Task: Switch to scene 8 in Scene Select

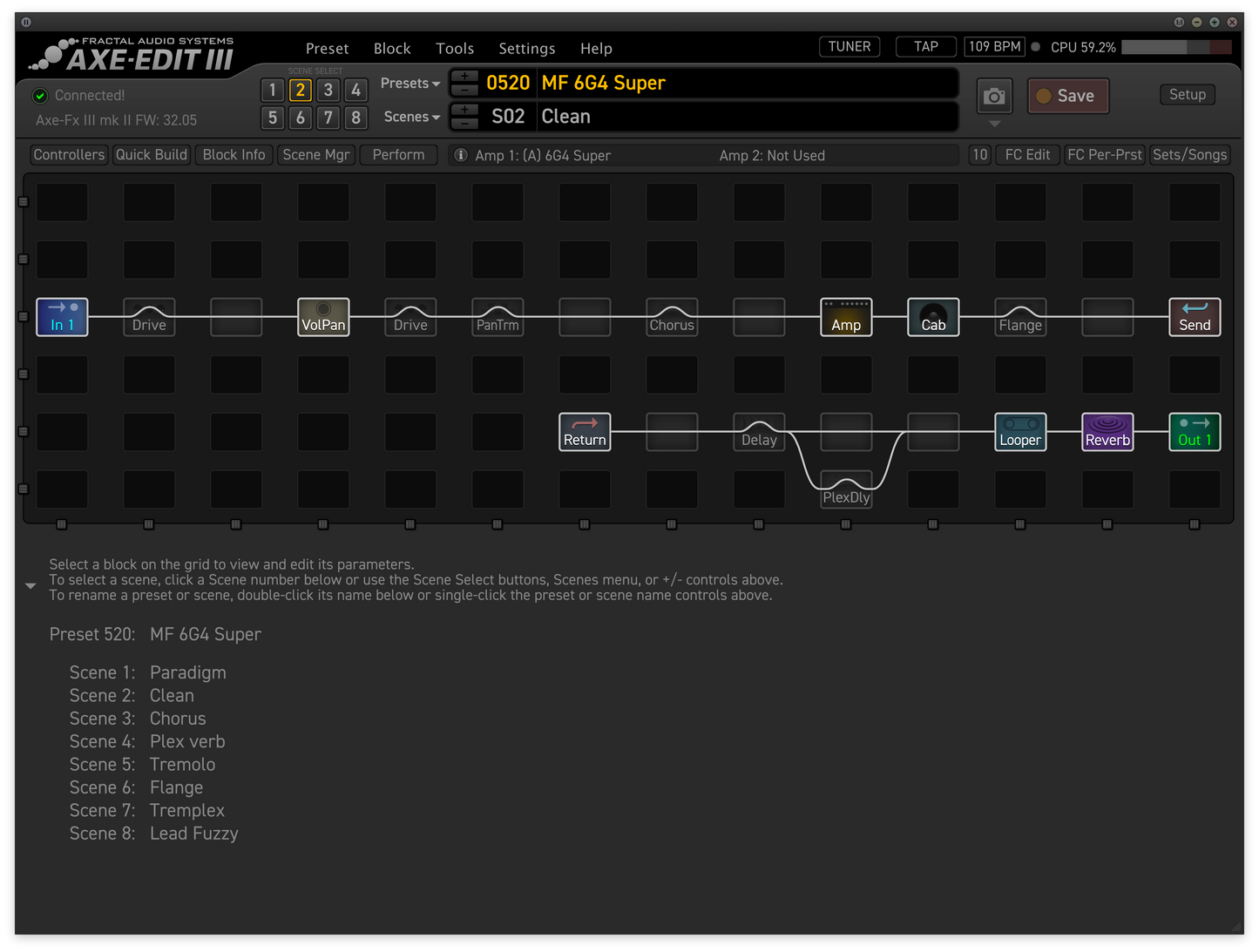Action: click(x=355, y=118)
